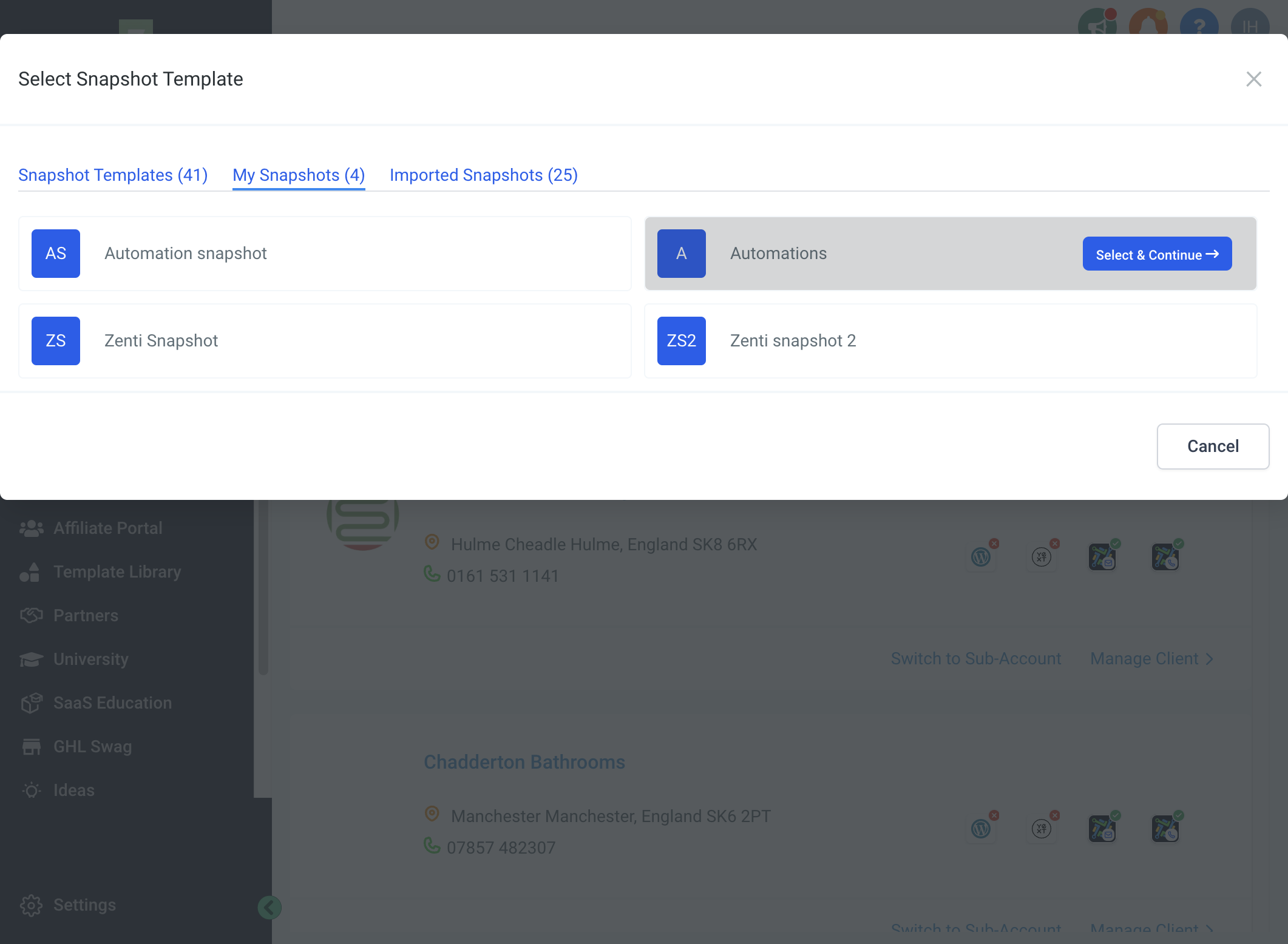
Task: Click WordPress icon in Chadderton Bathrooms row
Action: [981, 828]
